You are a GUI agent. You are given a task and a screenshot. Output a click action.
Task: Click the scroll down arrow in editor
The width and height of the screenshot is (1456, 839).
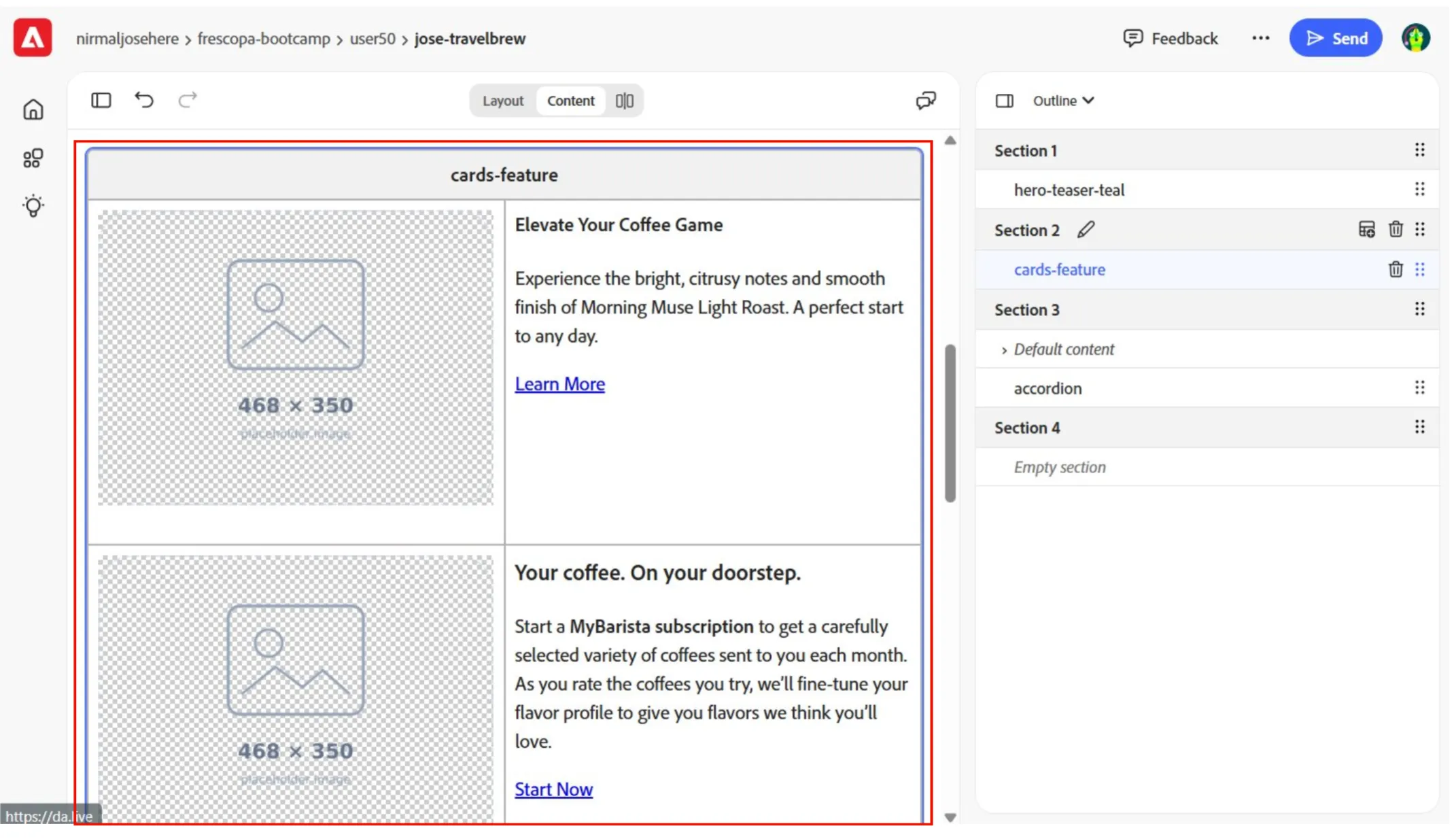pos(950,817)
